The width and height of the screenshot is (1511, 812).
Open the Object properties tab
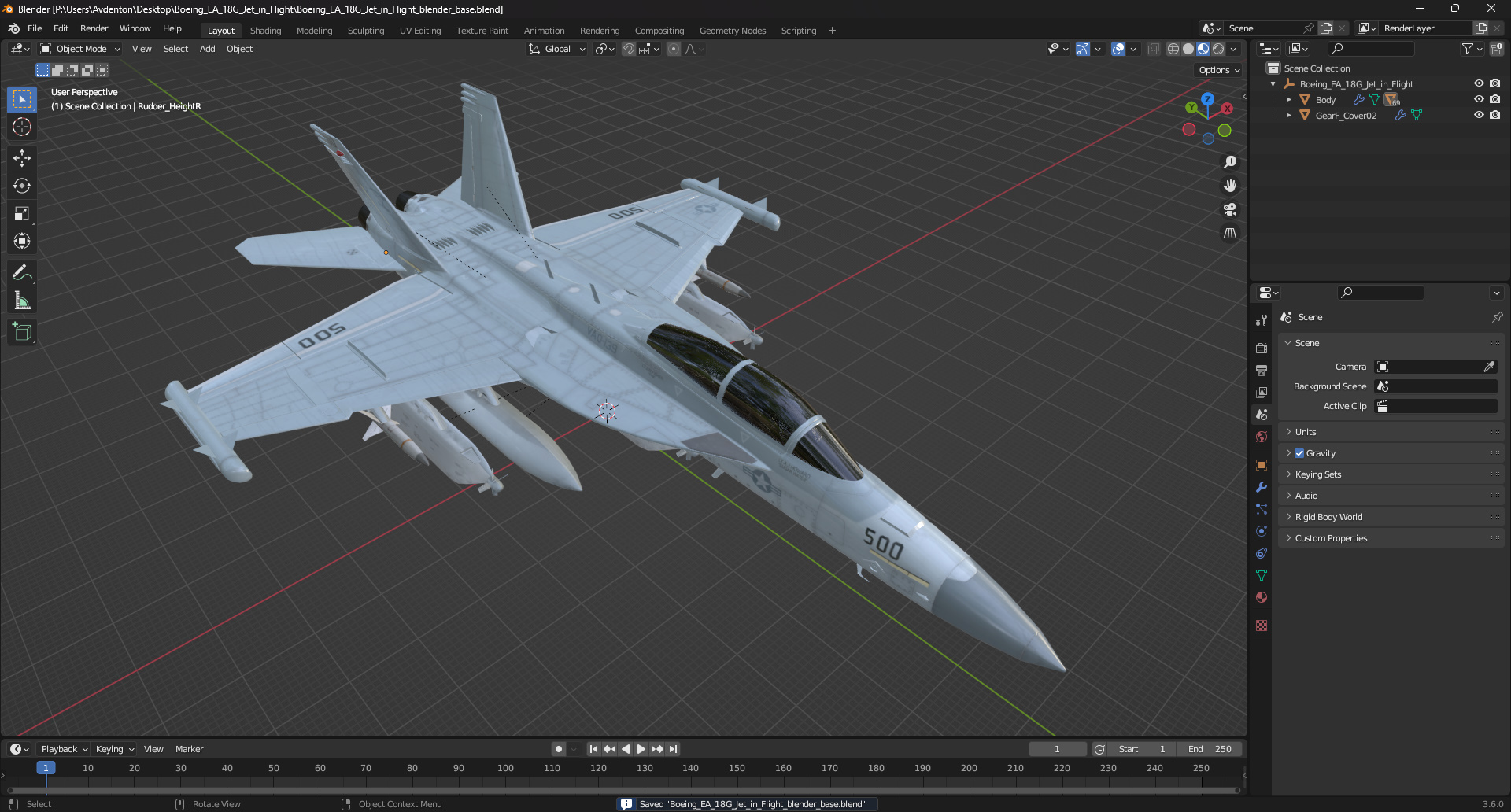coord(1262,465)
